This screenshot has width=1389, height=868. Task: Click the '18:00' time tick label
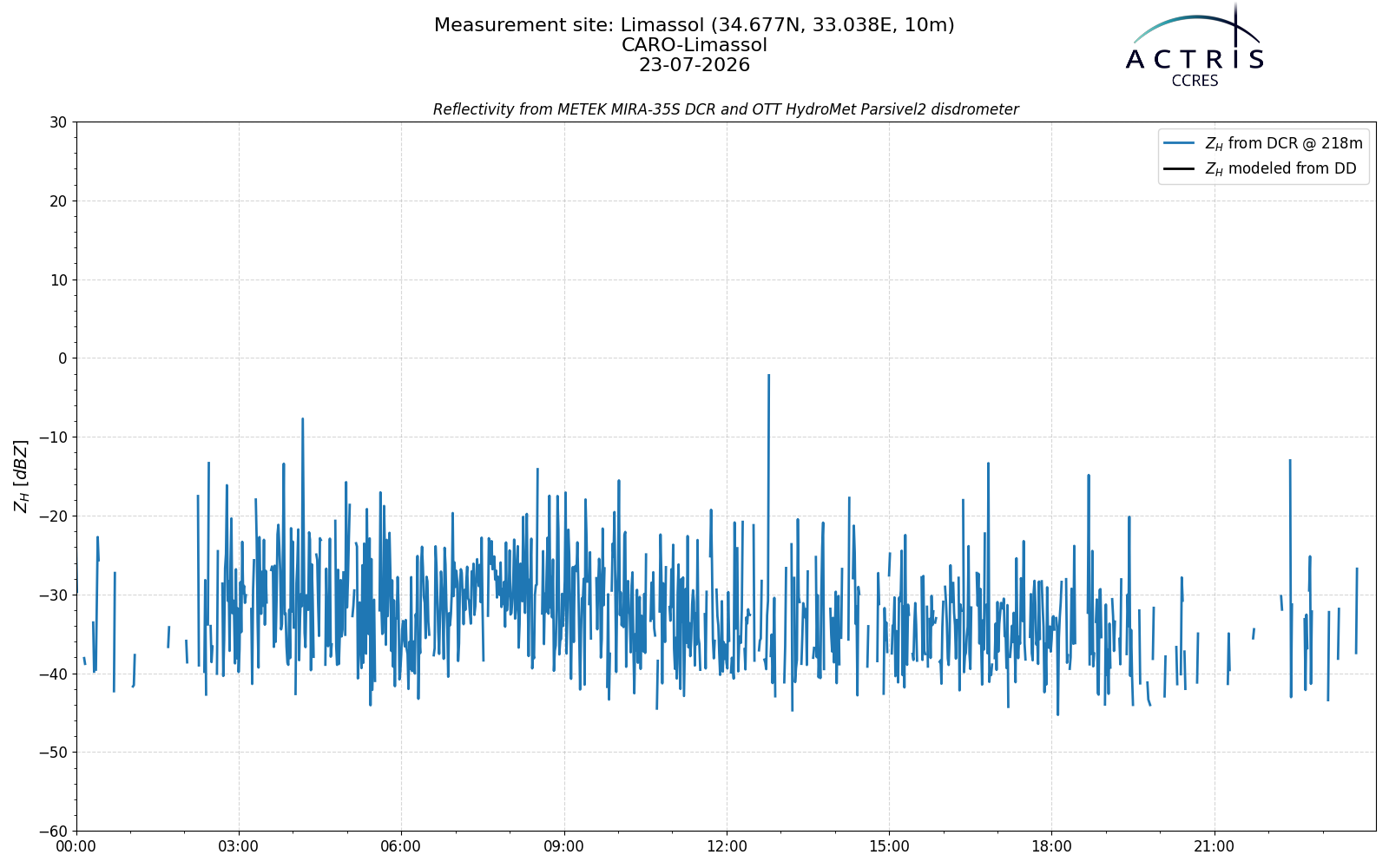pos(1051,846)
